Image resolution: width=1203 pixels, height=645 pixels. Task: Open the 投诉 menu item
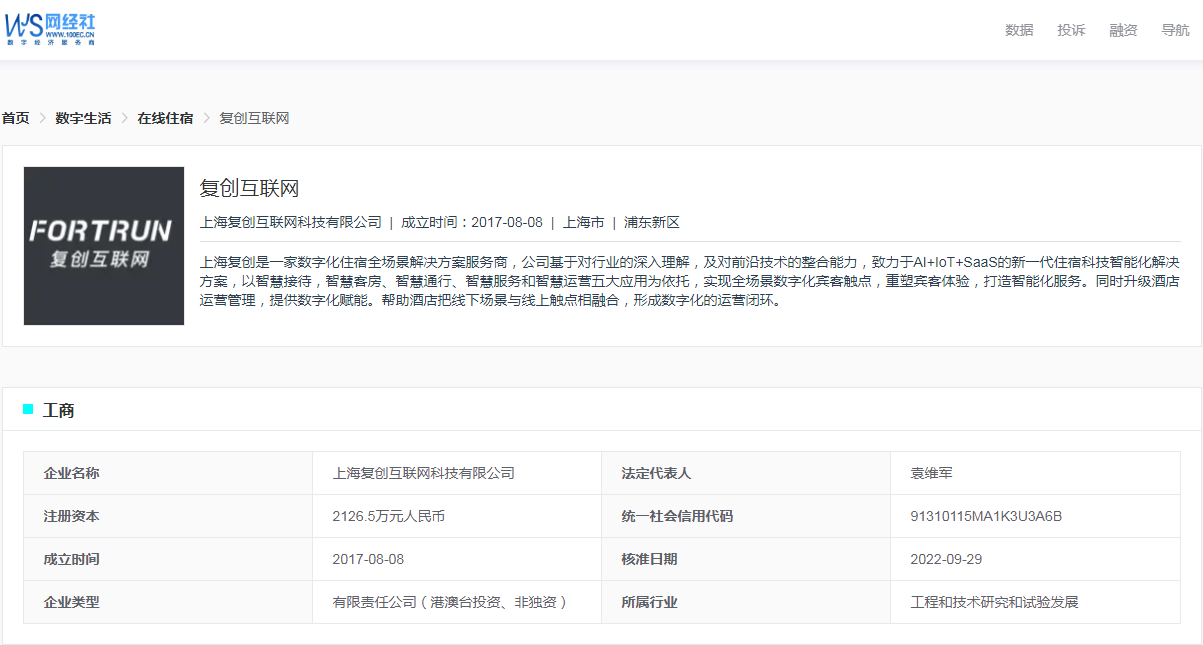click(1071, 30)
